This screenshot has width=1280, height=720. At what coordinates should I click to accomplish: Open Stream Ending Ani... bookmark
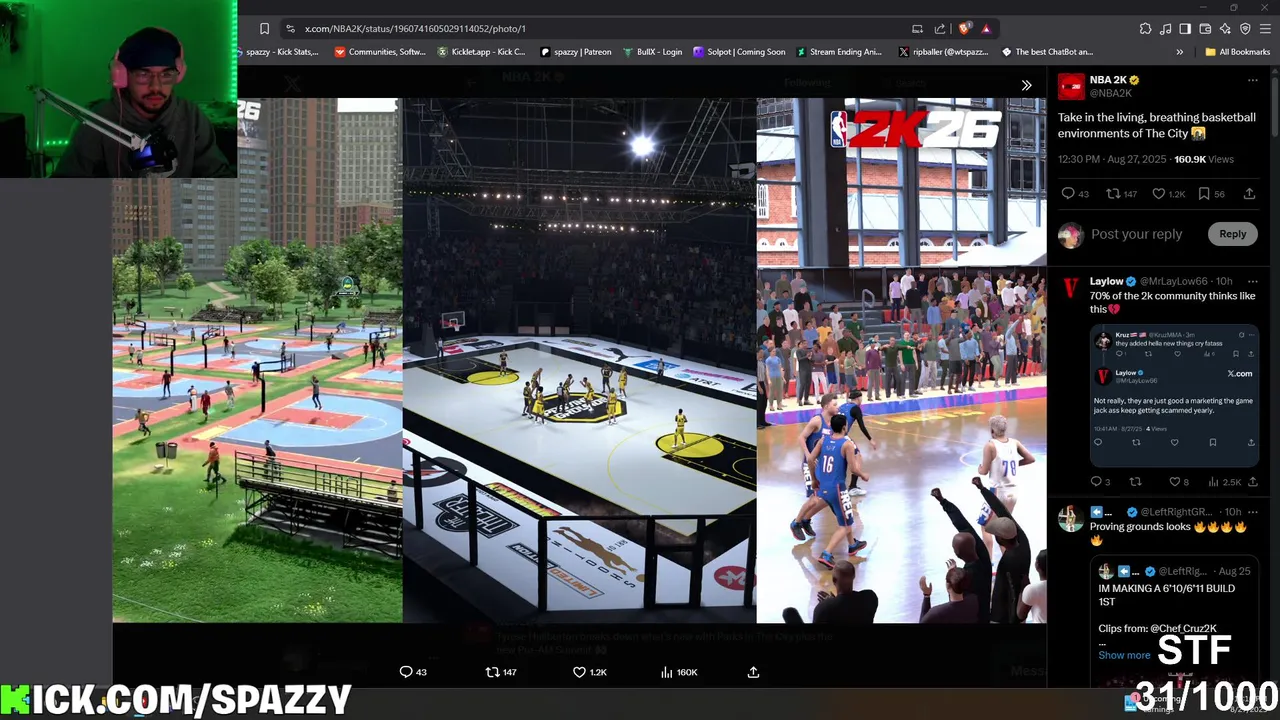(838, 52)
